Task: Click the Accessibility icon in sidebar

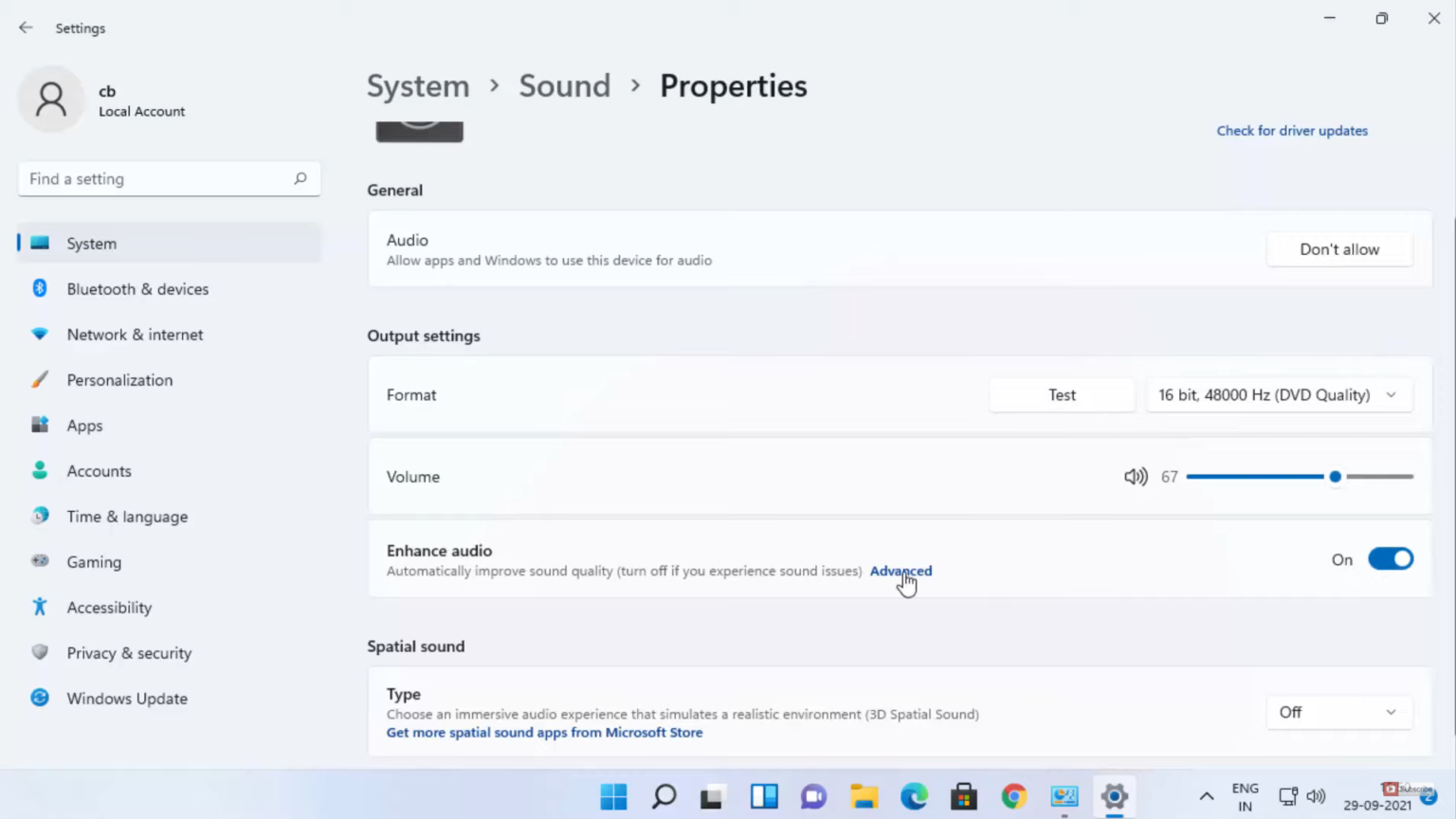Action: click(x=39, y=607)
